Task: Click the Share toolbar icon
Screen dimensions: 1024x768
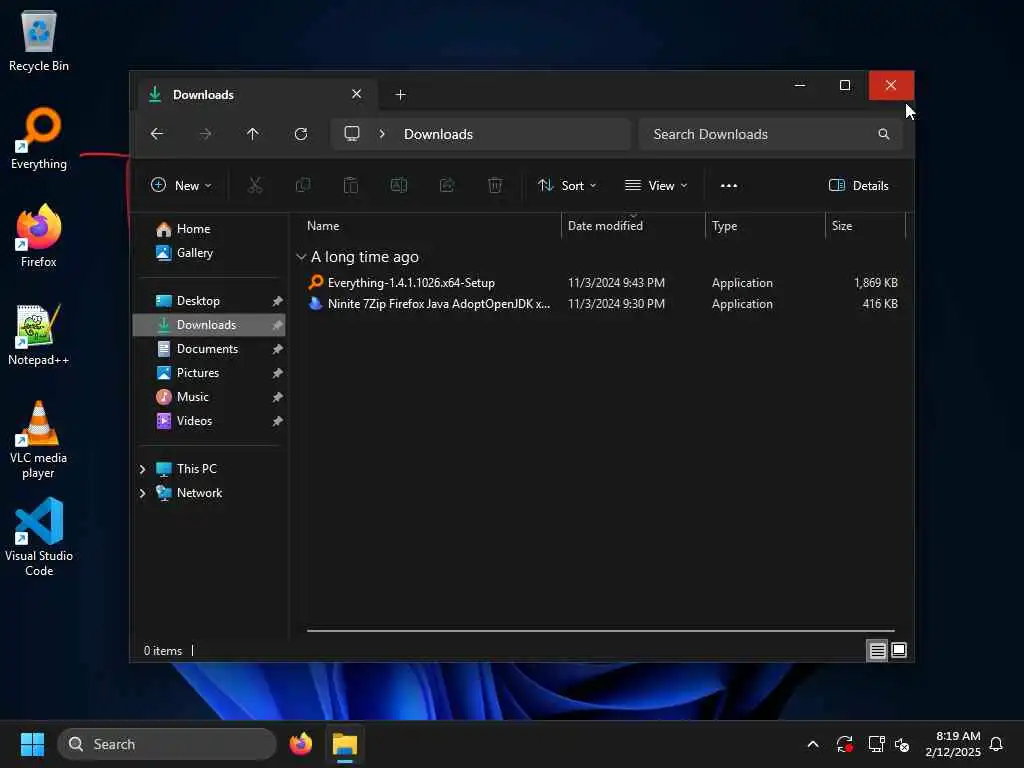Action: [x=447, y=185]
